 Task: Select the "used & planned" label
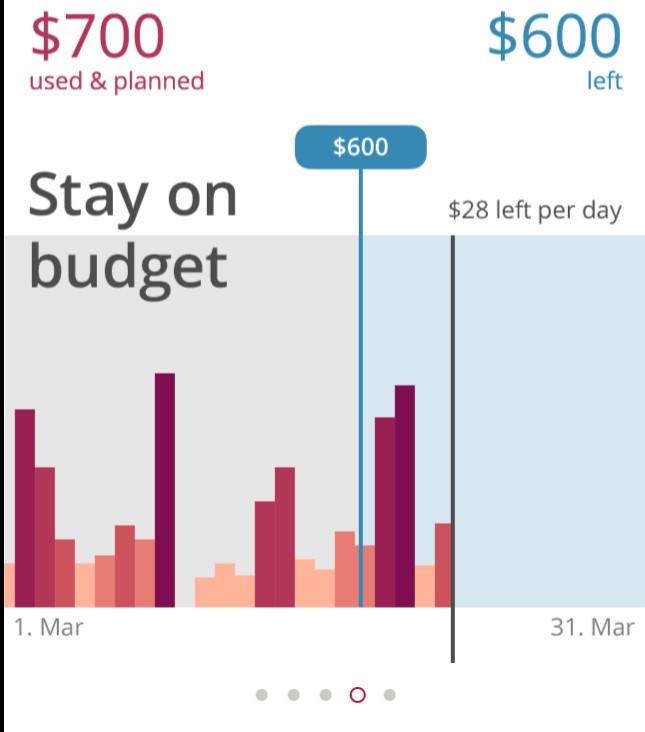coord(117,81)
